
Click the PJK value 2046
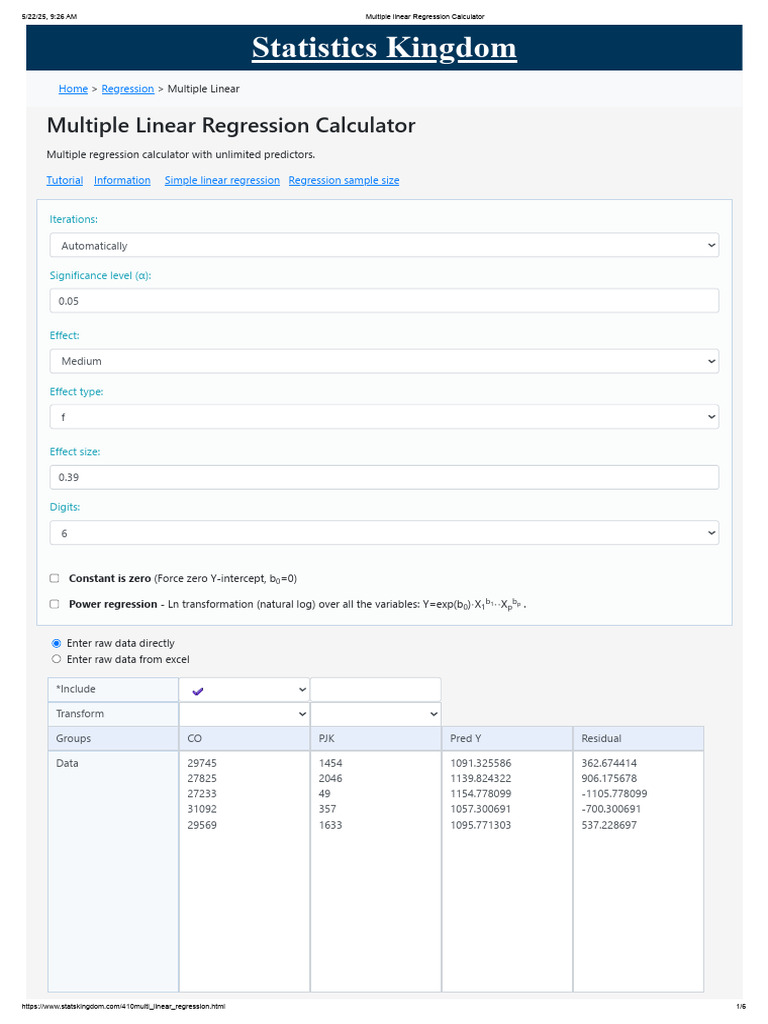click(330, 778)
